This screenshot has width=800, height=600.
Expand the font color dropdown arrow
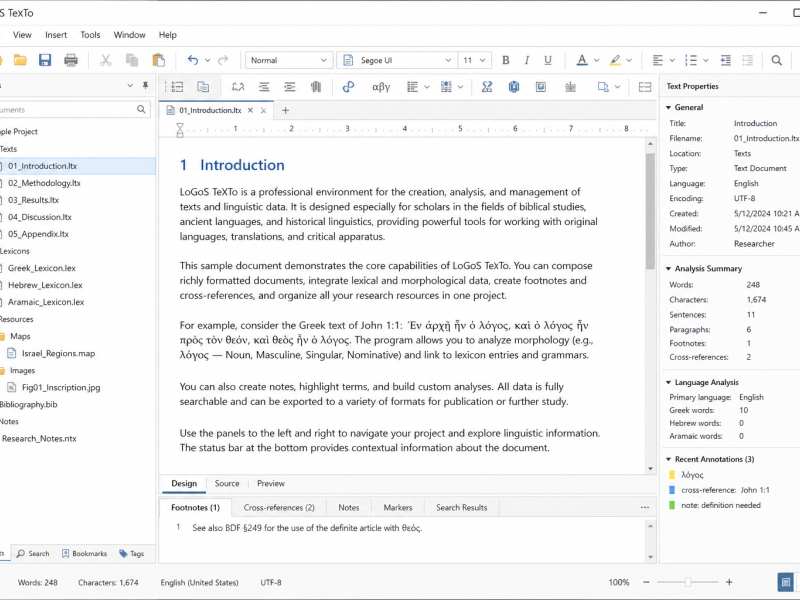596,60
